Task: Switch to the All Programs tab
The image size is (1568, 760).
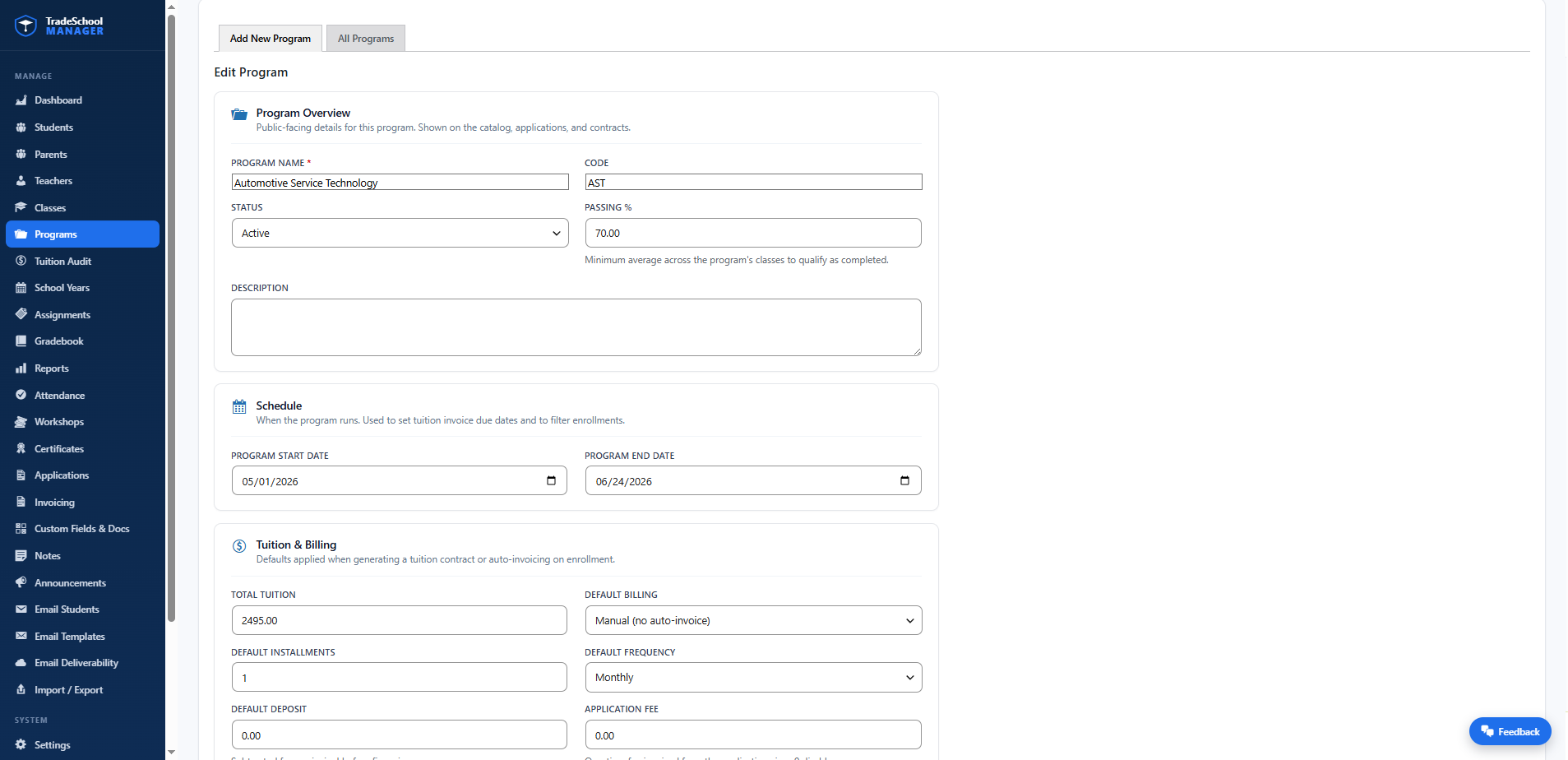Action: coord(366,39)
